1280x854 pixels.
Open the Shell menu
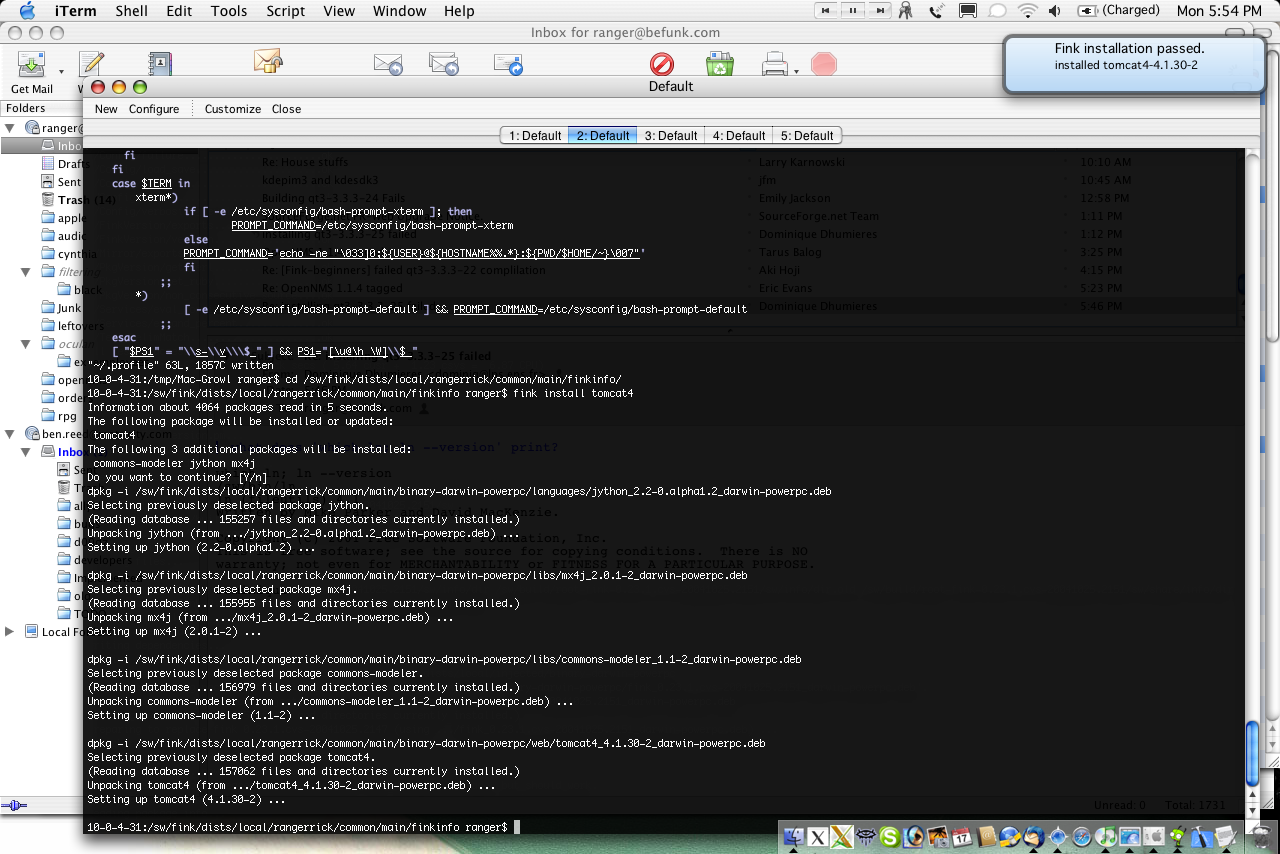pos(131,11)
